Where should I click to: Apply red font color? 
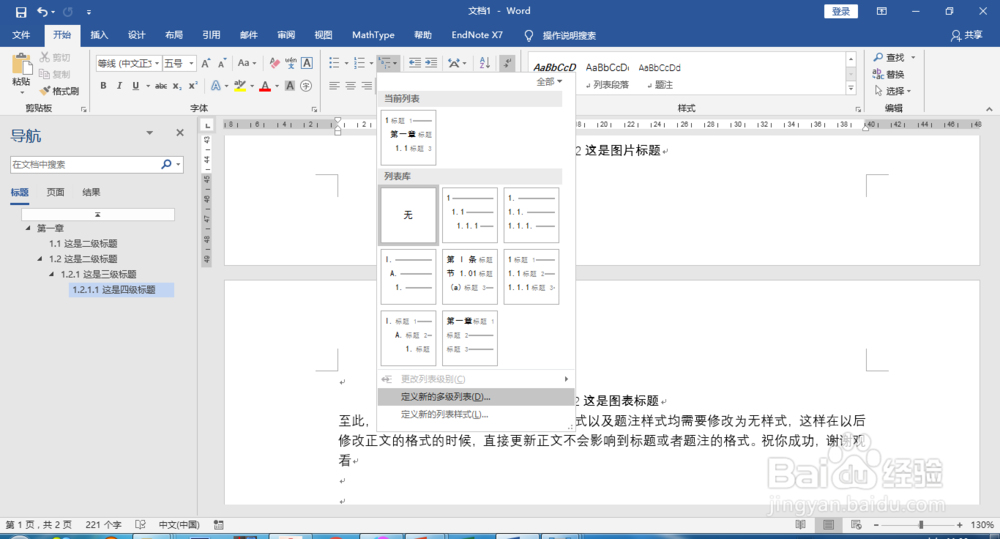265,85
